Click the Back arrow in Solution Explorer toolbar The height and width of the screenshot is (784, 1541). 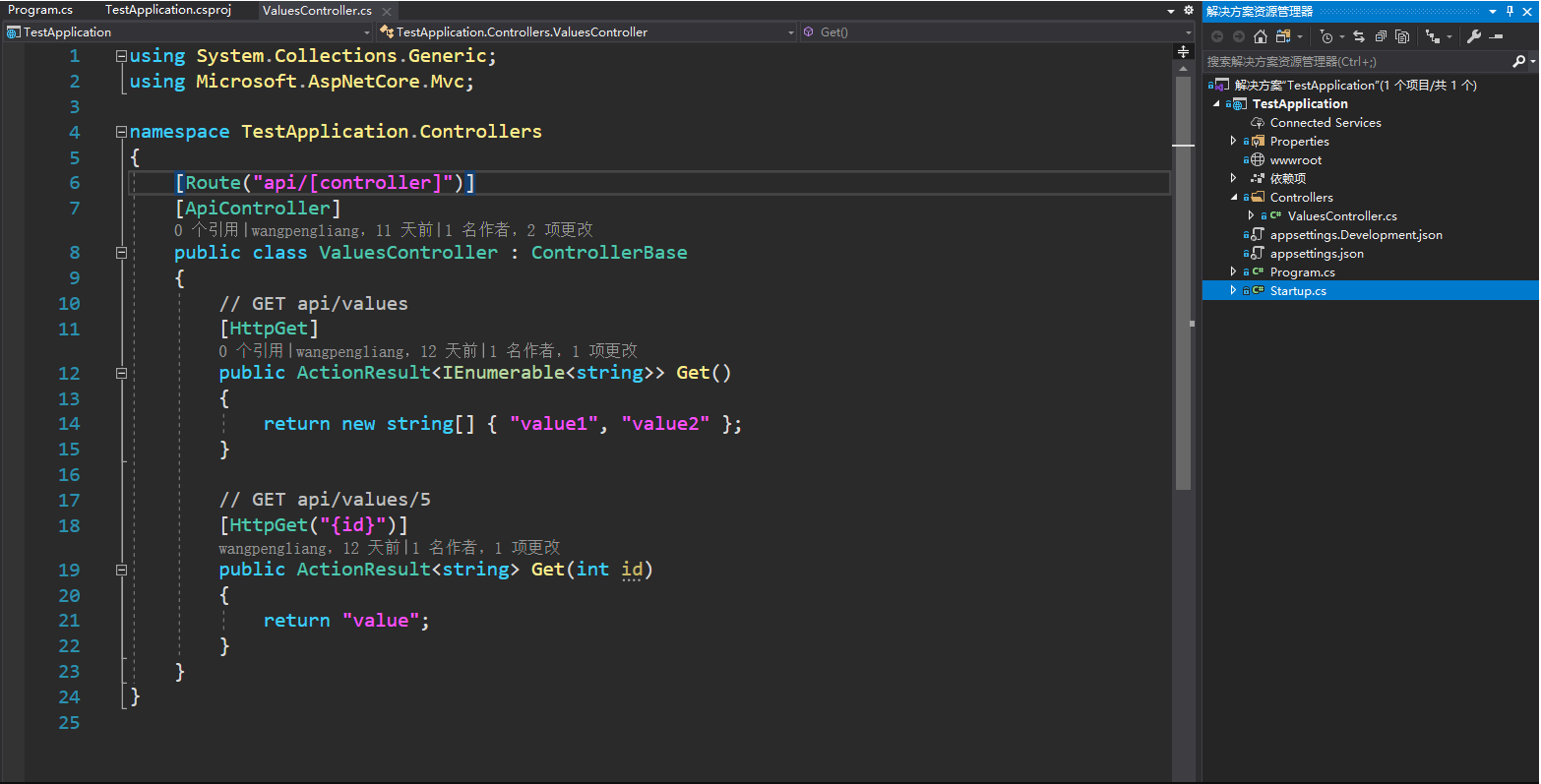click(x=1217, y=36)
